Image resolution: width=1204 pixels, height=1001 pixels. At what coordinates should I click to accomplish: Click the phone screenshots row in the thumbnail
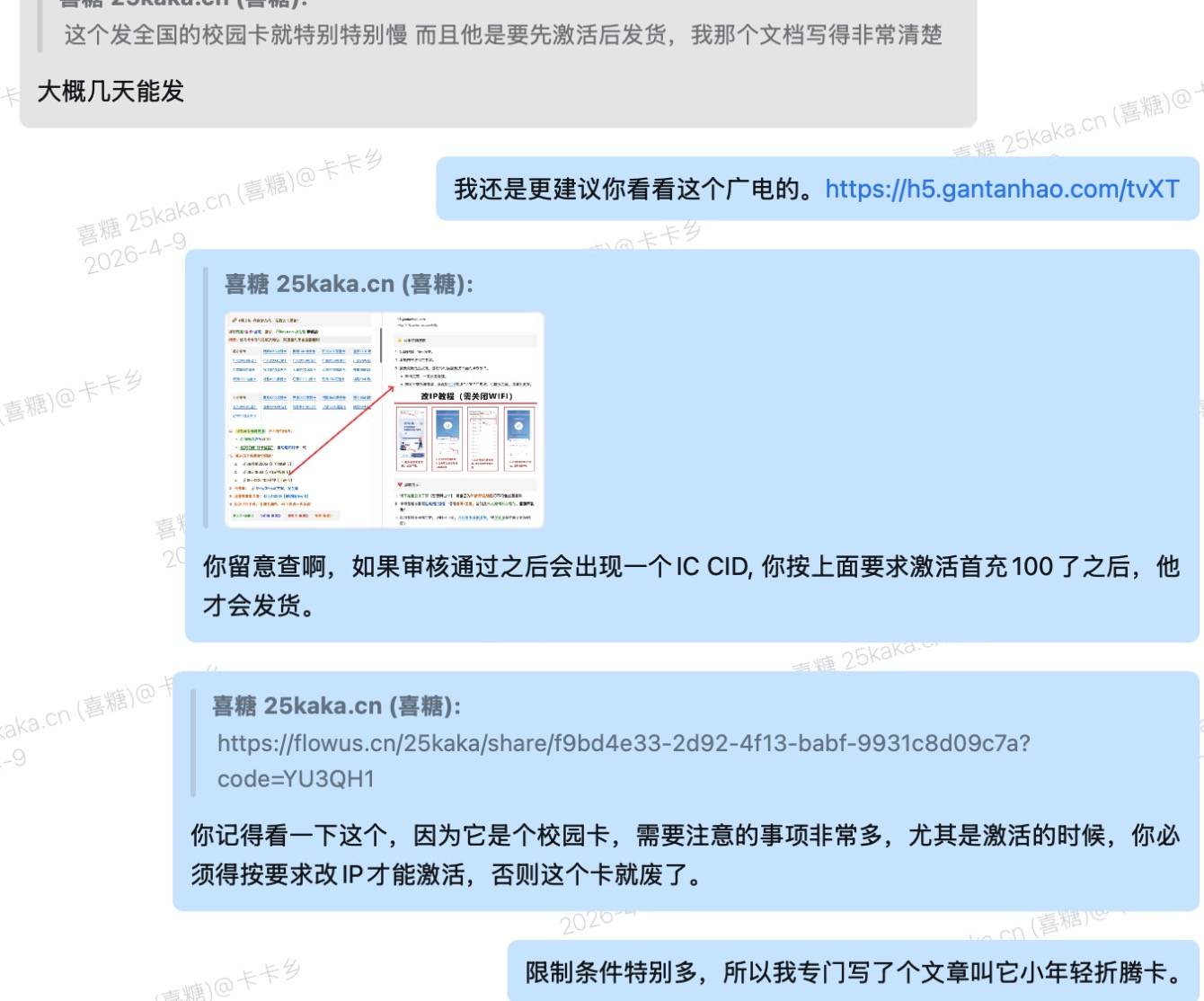[465, 439]
